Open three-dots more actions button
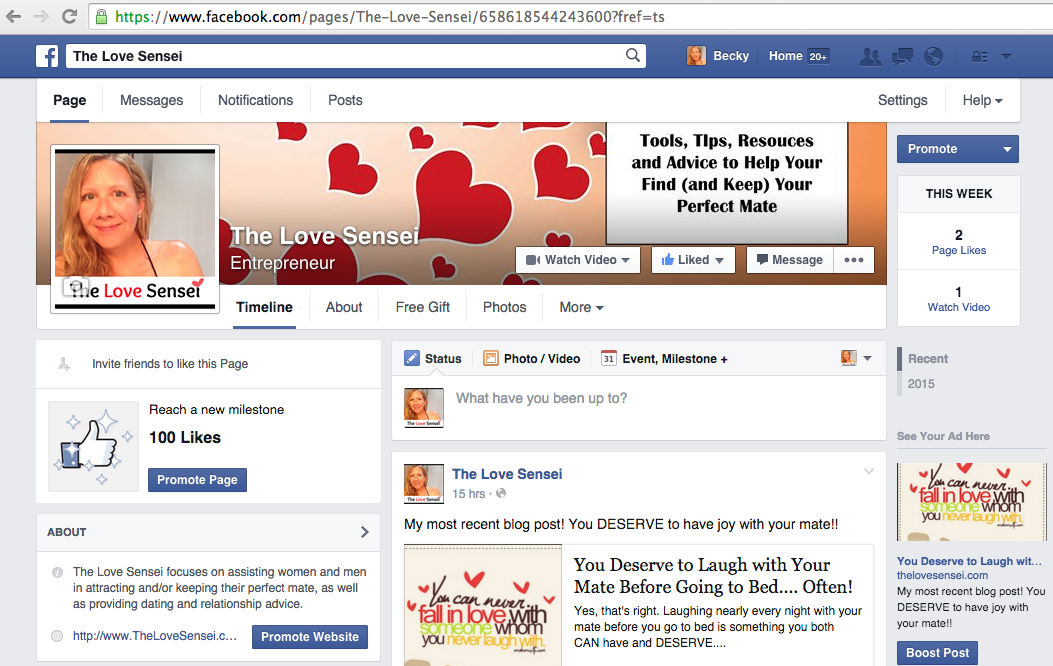 [x=854, y=260]
